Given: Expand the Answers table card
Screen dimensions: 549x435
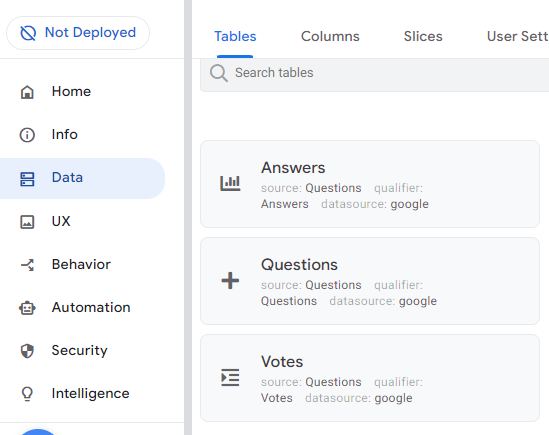Looking at the screenshot, I should click(x=370, y=184).
